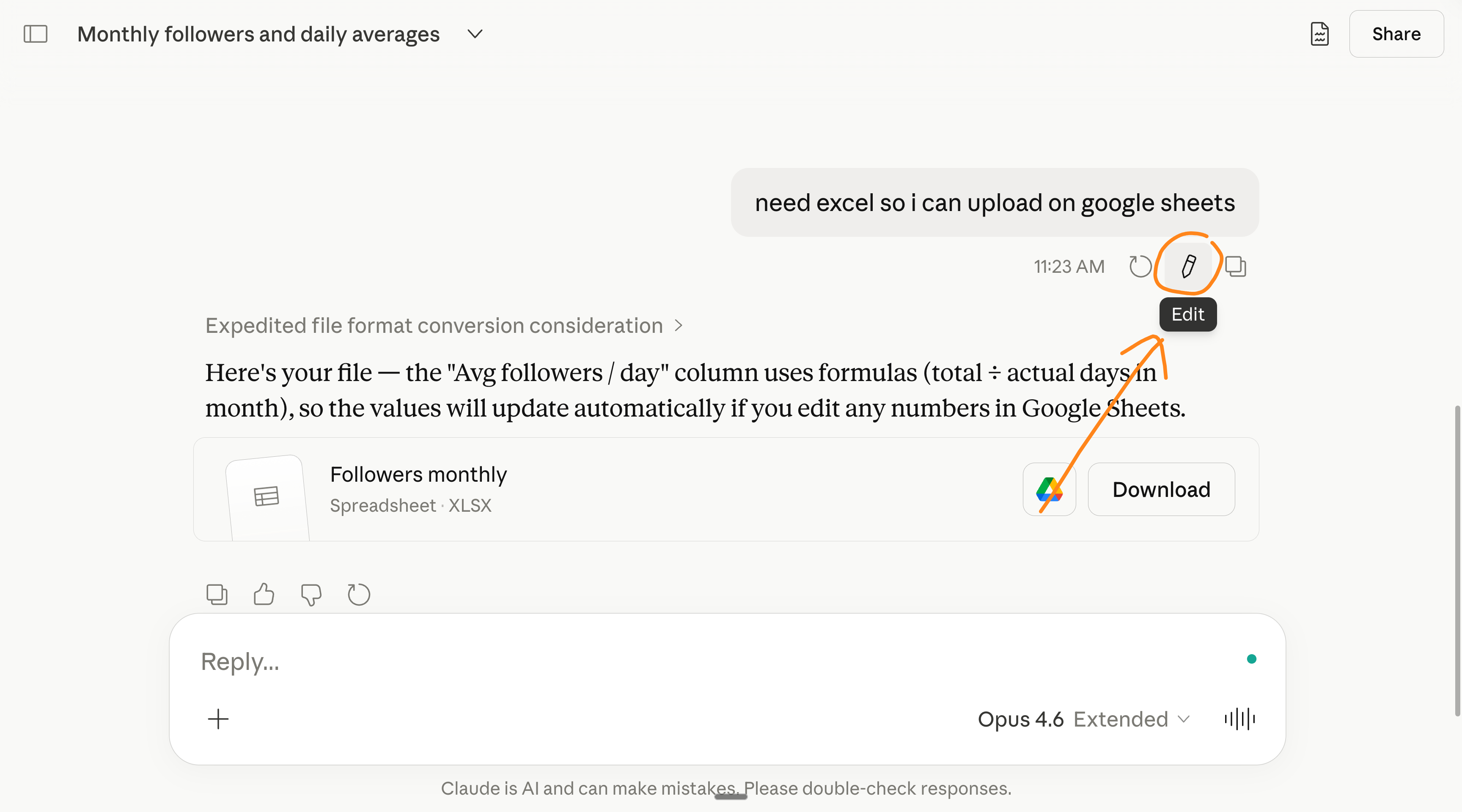Give the response a thumbs down
1462x812 pixels.
pos(311,595)
